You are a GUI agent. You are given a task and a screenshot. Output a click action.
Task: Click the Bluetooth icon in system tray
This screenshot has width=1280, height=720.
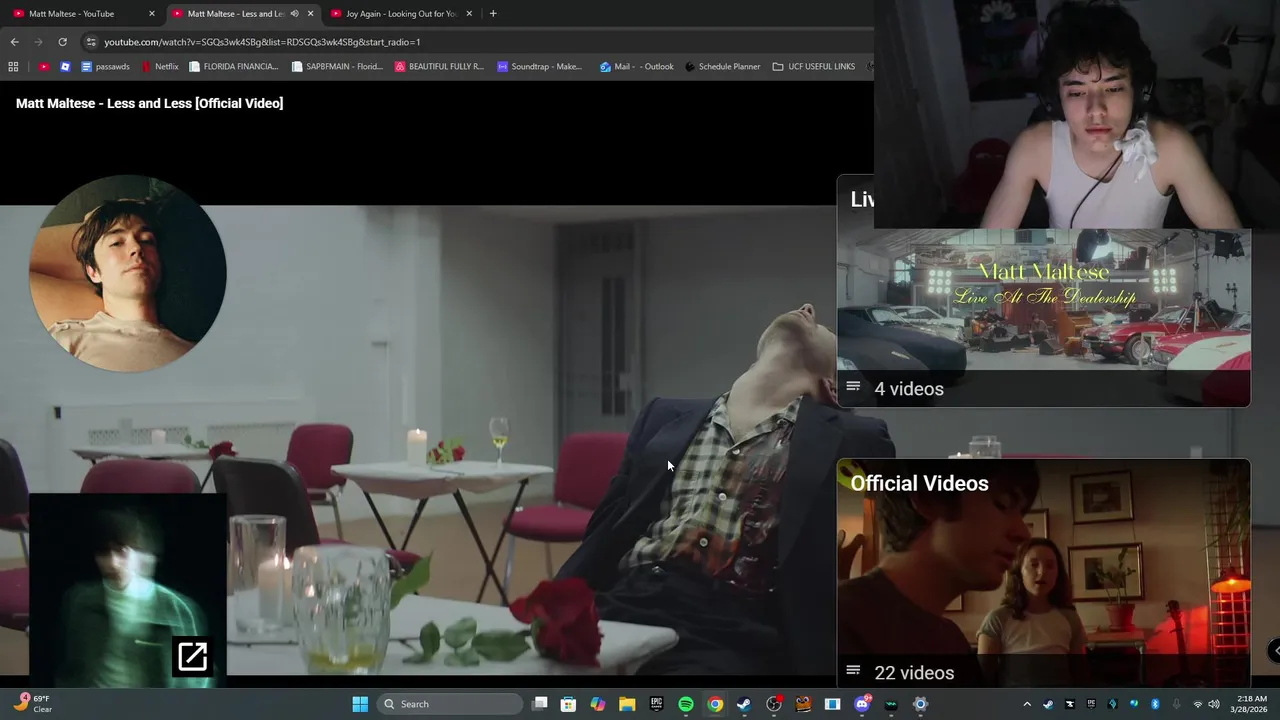coord(1155,704)
